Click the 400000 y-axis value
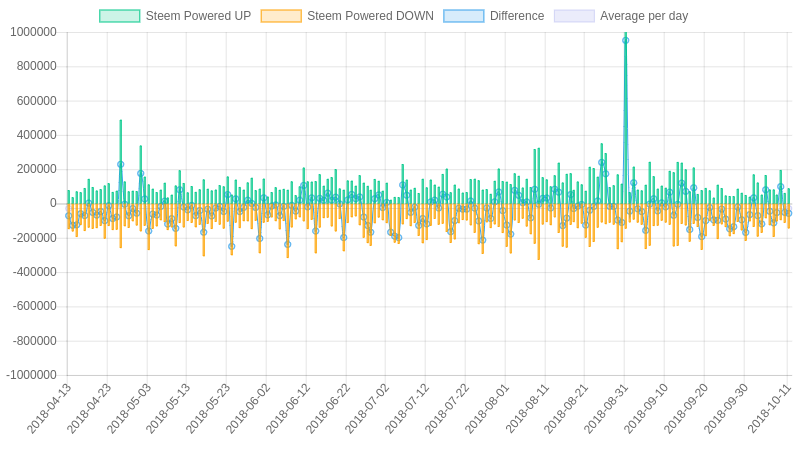Screen dimensions: 798x450 [x=36, y=135]
